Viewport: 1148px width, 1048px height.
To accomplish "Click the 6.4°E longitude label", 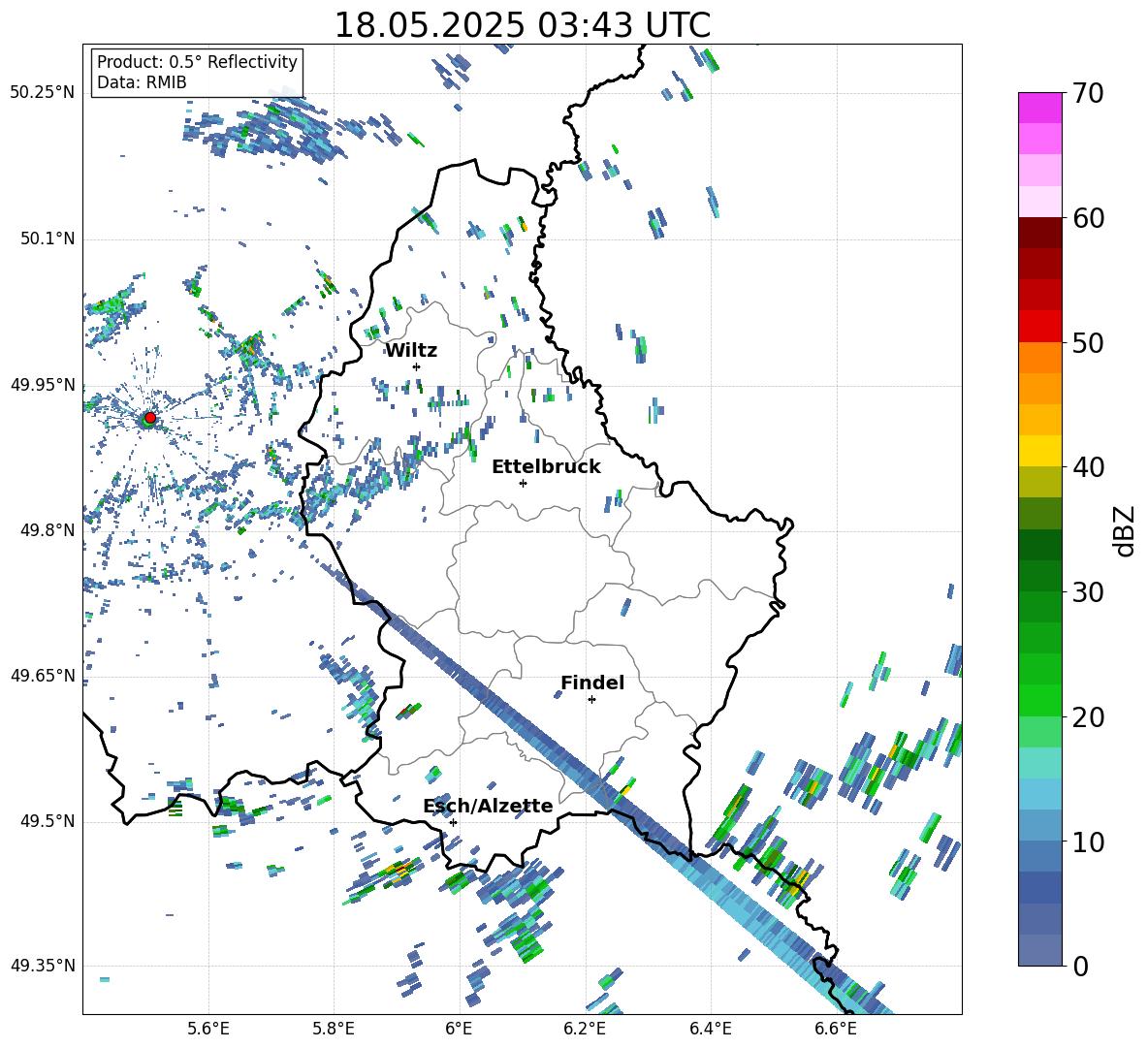I will coord(710,1029).
